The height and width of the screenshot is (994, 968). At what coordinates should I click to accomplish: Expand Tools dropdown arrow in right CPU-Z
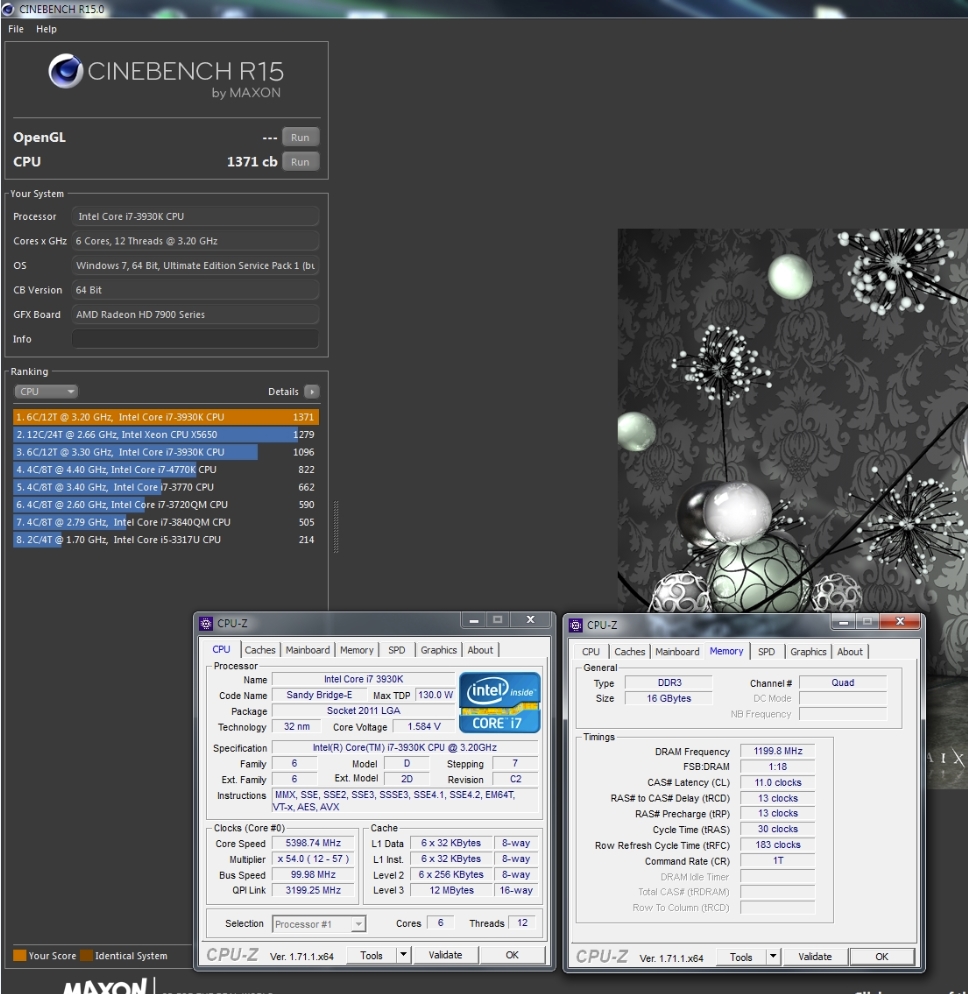tap(773, 957)
